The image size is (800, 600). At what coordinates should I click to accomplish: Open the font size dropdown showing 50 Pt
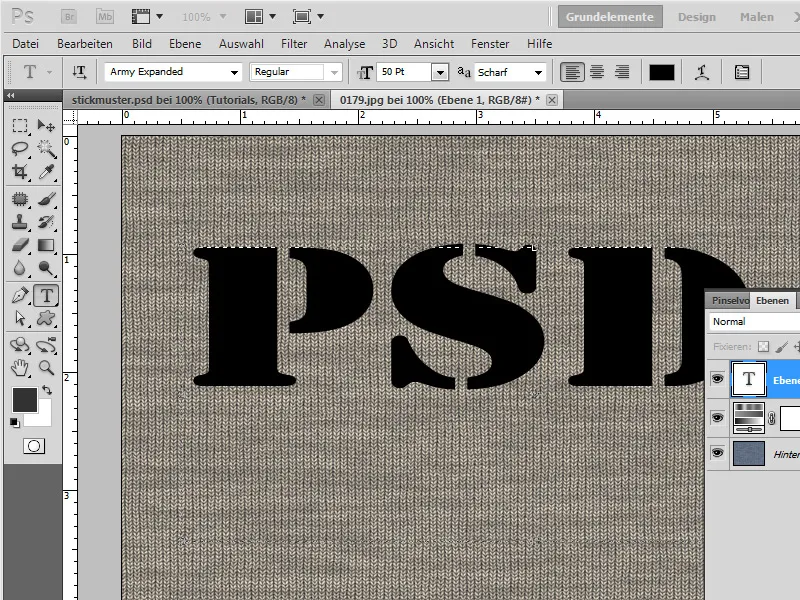coord(440,72)
